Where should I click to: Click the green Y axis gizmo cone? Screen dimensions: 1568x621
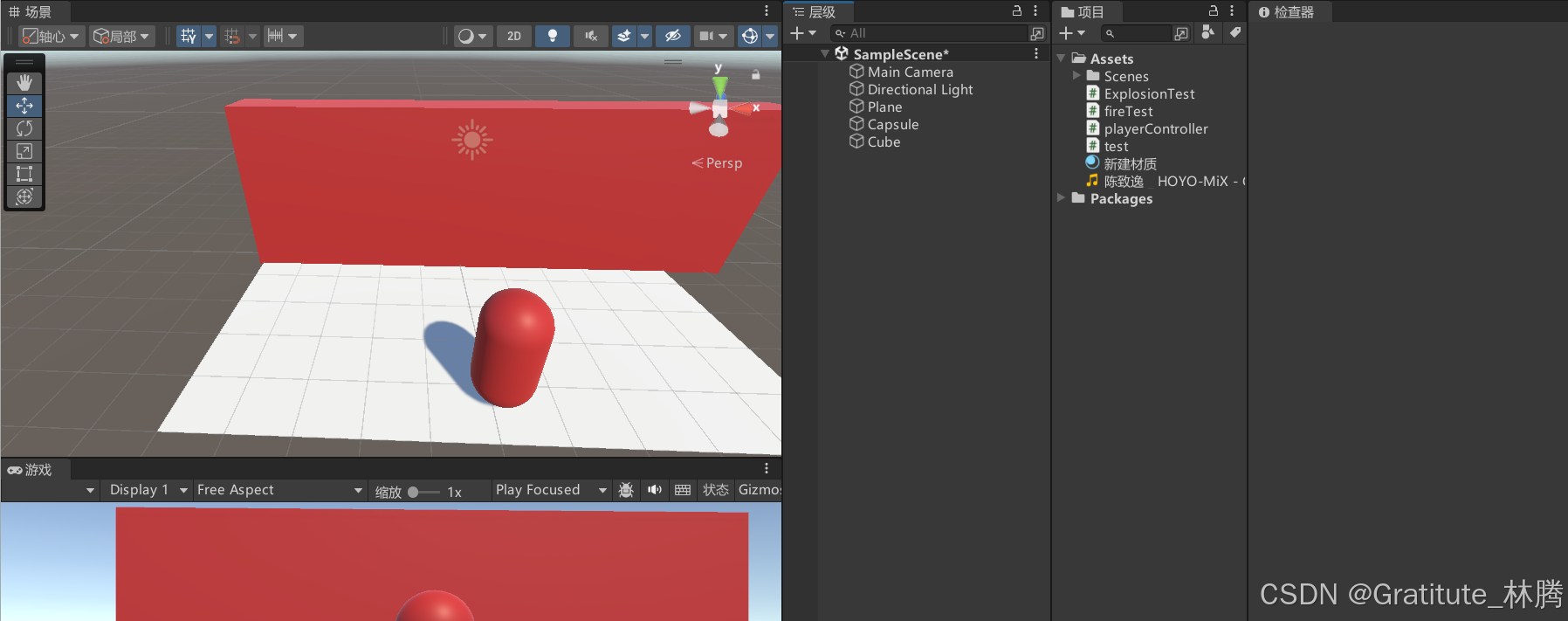click(719, 86)
